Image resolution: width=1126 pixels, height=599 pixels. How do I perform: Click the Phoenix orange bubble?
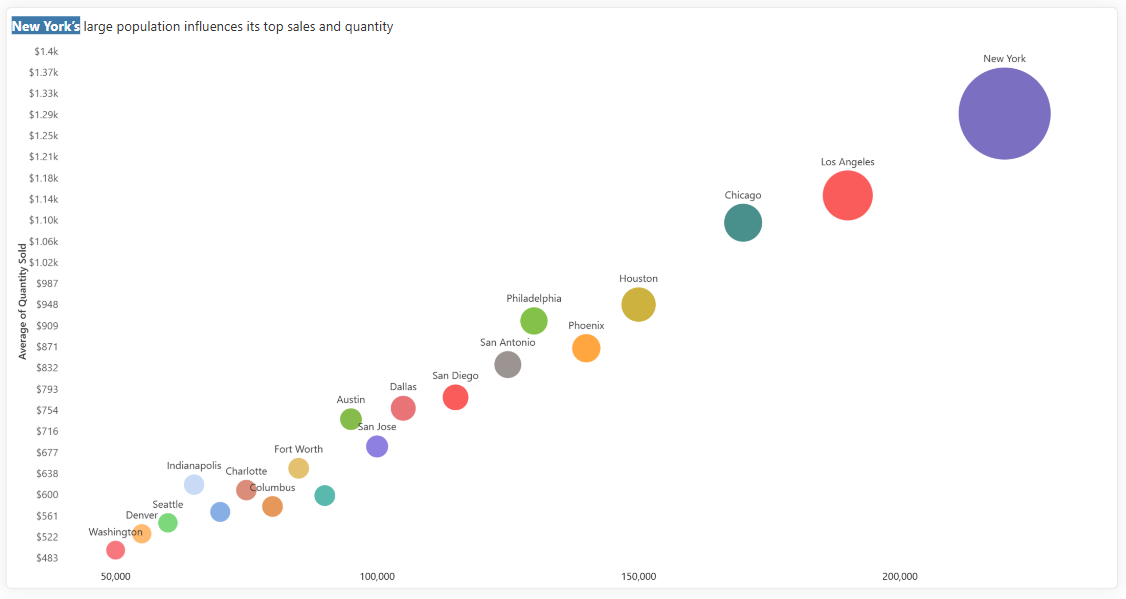point(586,348)
